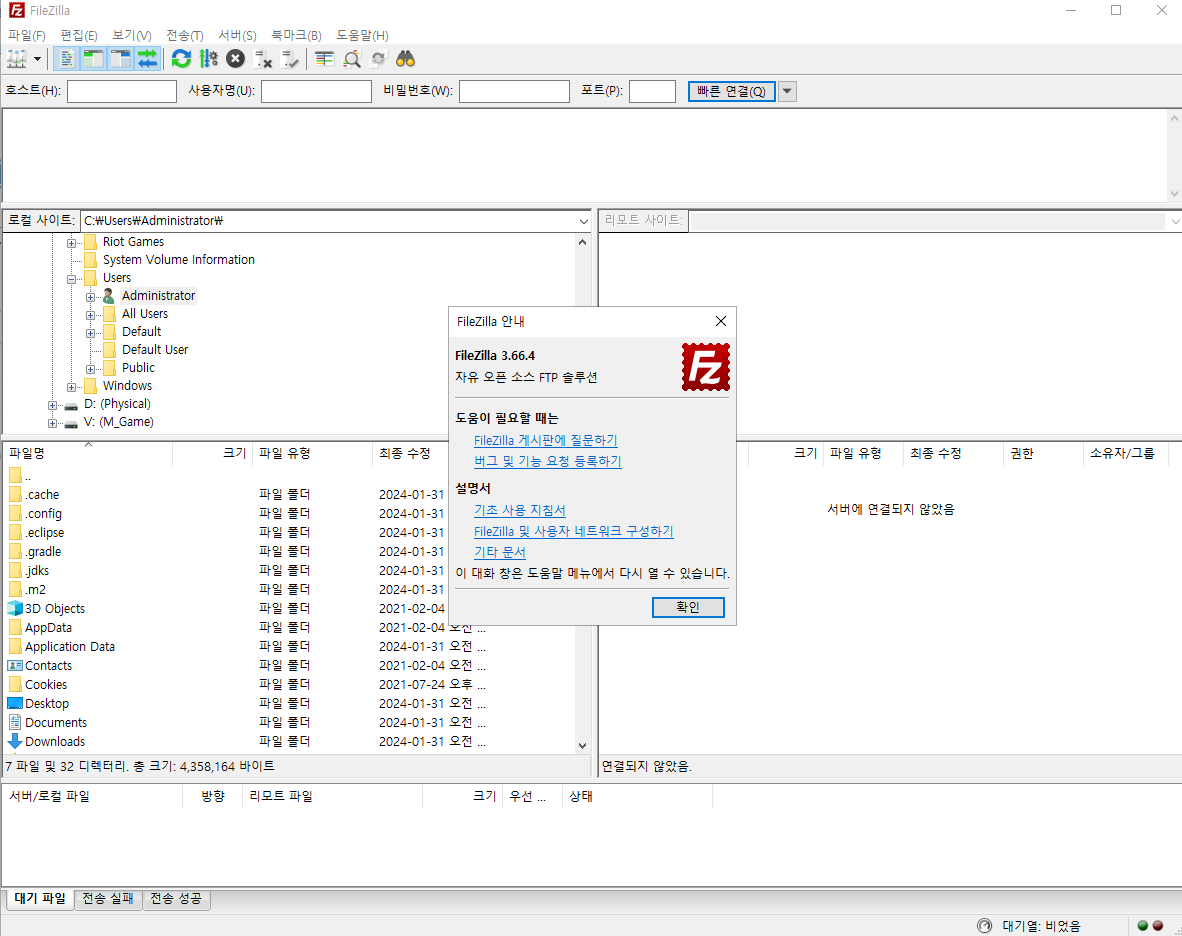Collapse the Users folder
This screenshot has height=936, width=1182.
72,279
